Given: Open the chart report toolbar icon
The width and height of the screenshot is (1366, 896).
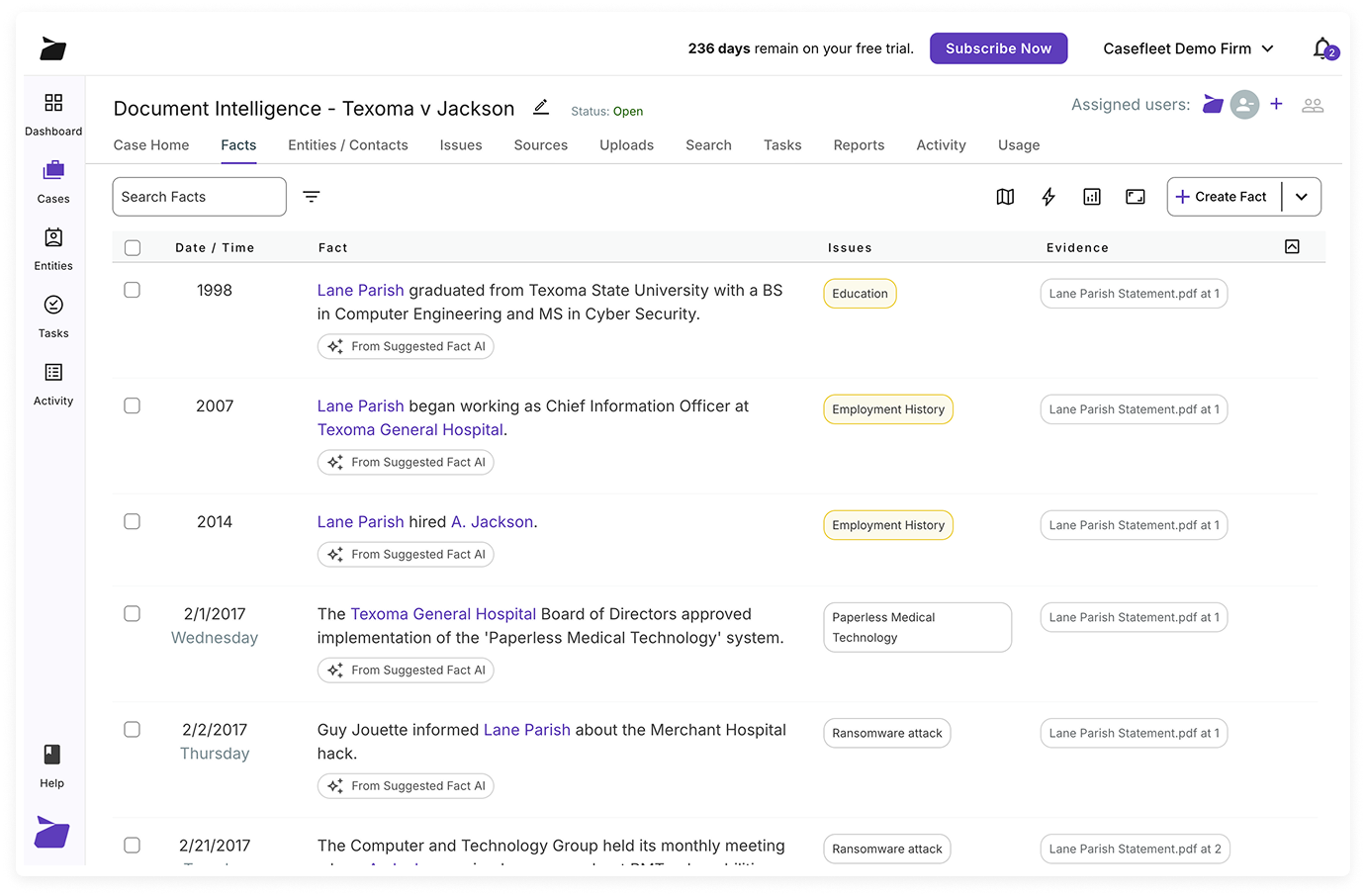Looking at the screenshot, I should tap(1092, 197).
